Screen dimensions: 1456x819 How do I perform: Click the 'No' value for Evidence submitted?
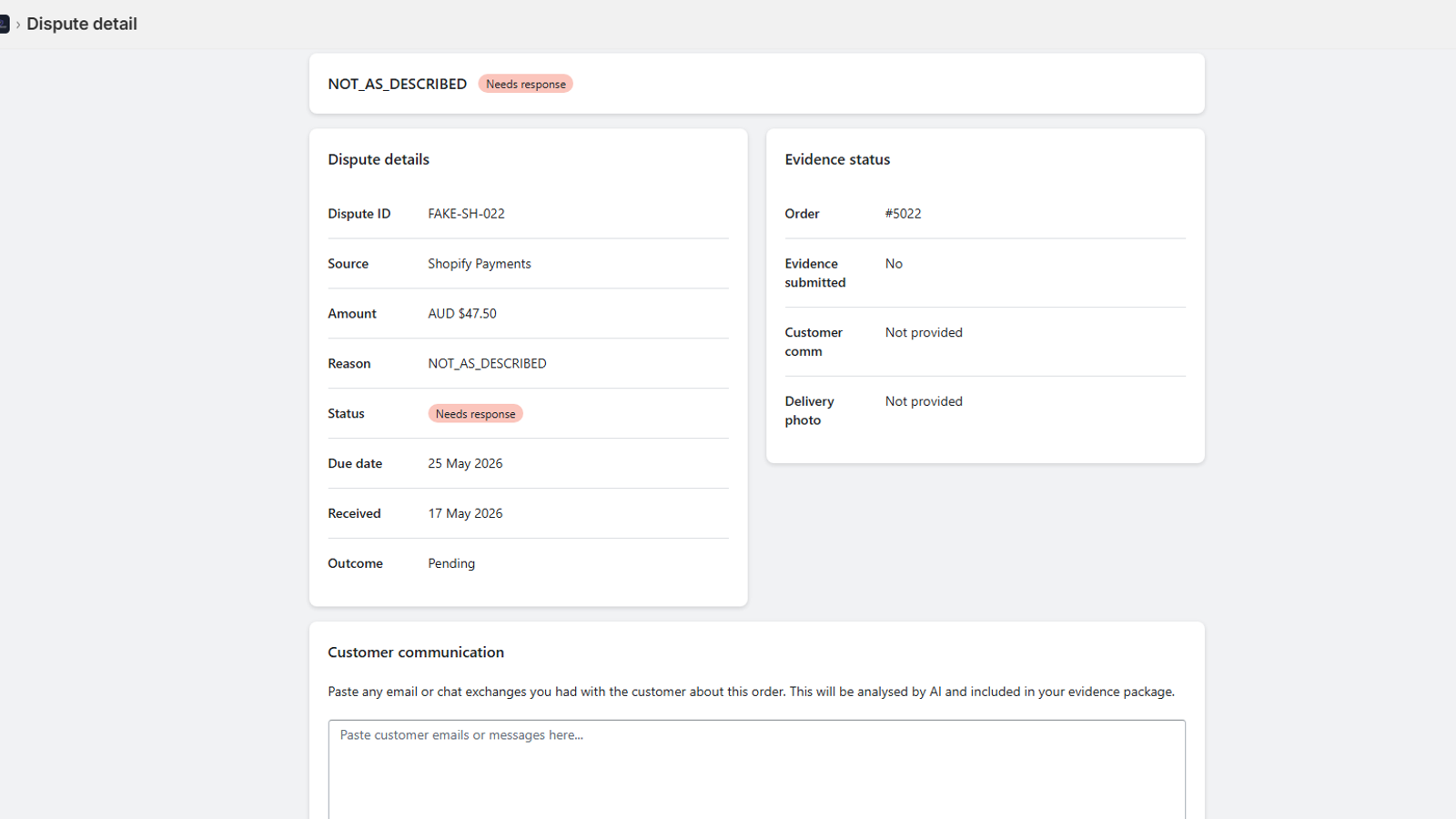[x=894, y=264]
